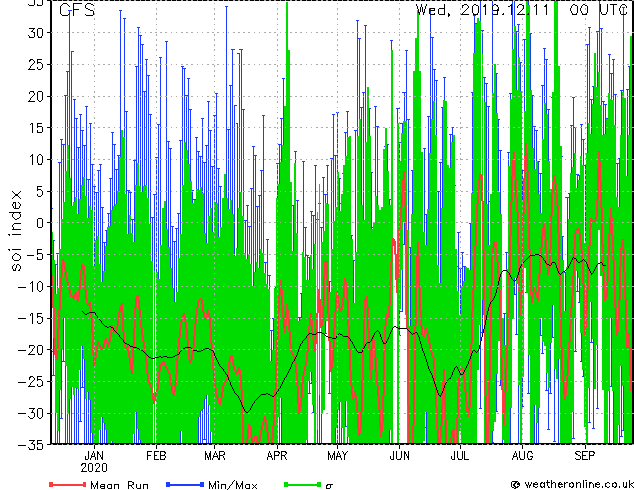Click the SEP x-axis label
Image resolution: width=634 pixels, height=490 pixels.
[585, 456]
